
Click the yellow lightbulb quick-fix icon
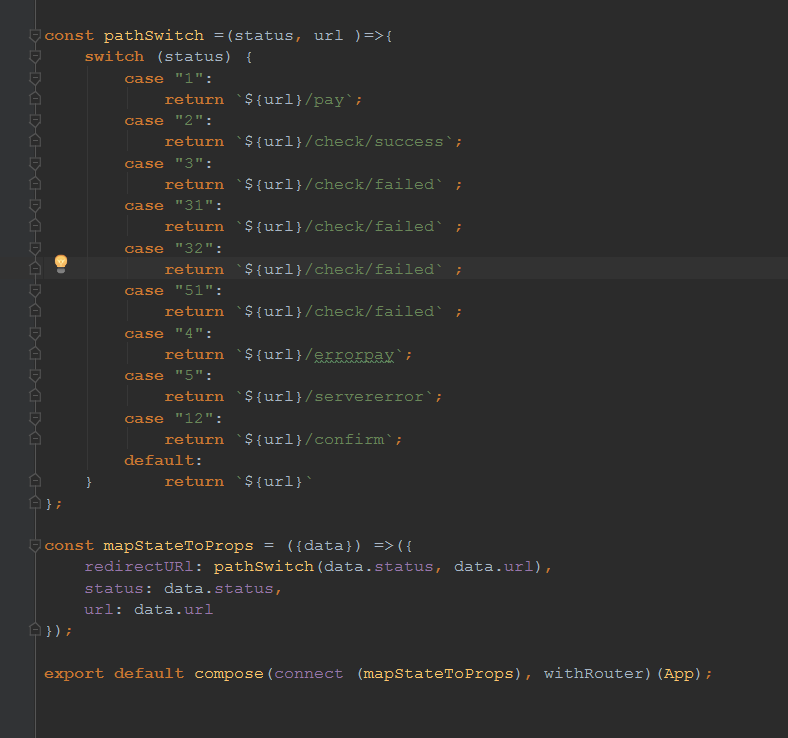point(61,264)
